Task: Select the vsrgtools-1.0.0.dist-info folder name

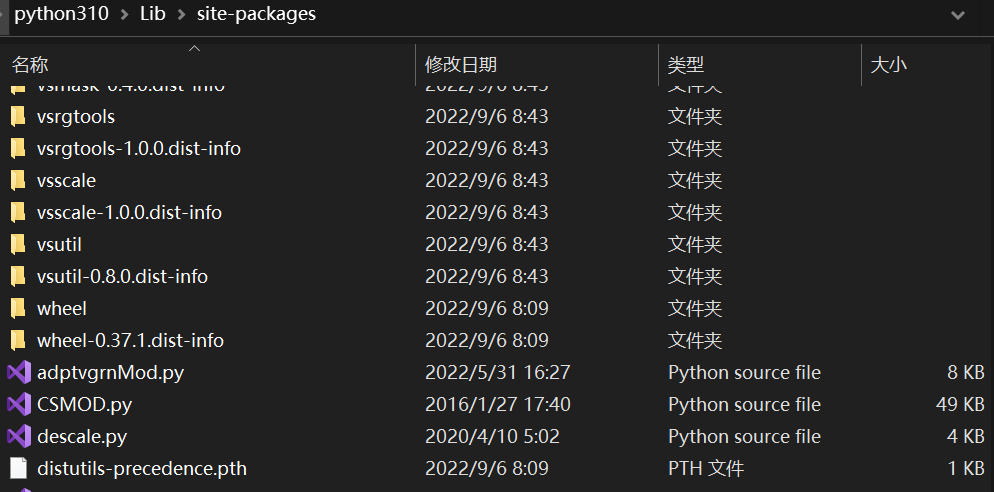Action: pyautogui.click(x=138, y=149)
